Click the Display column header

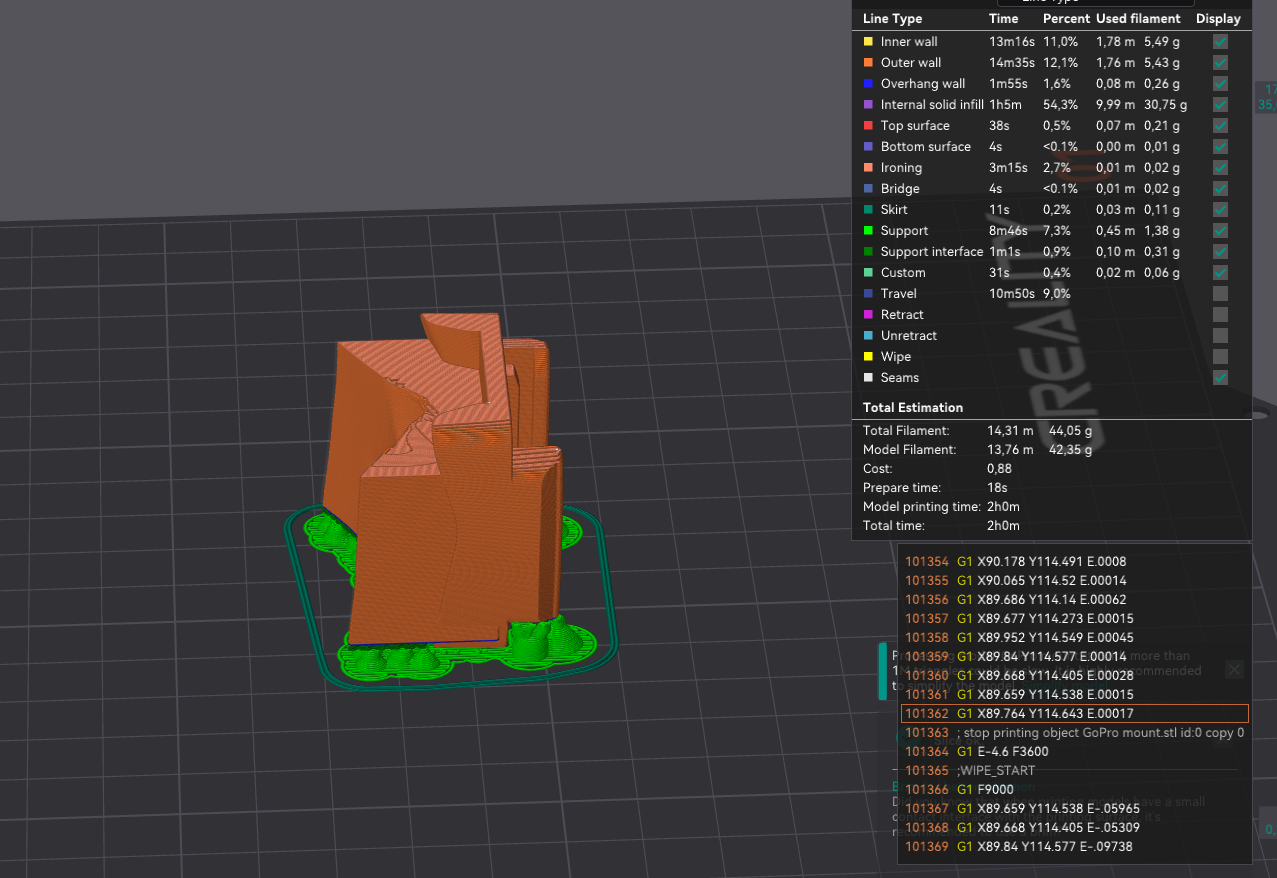pyautogui.click(x=1218, y=19)
